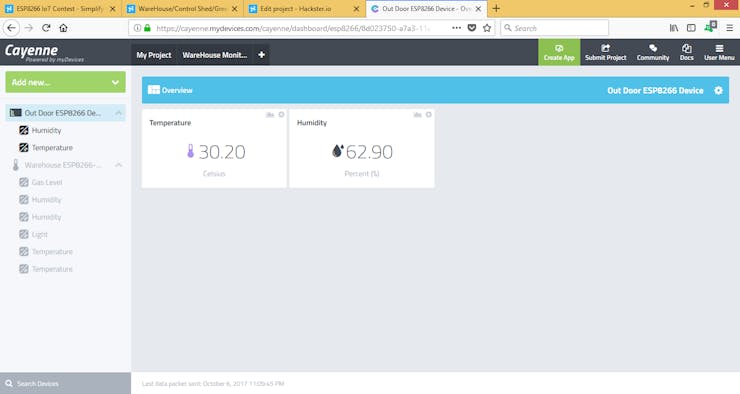Open the User Menu hamburger
The image size is (740, 394).
(x=719, y=48)
